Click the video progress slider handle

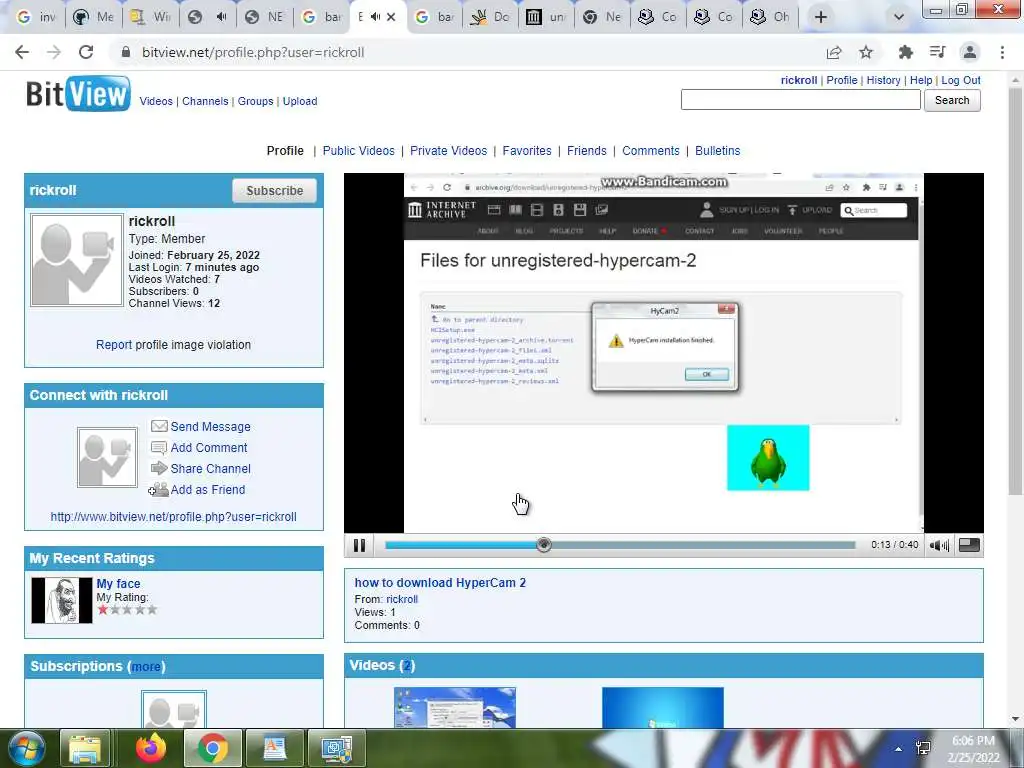(x=543, y=545)
